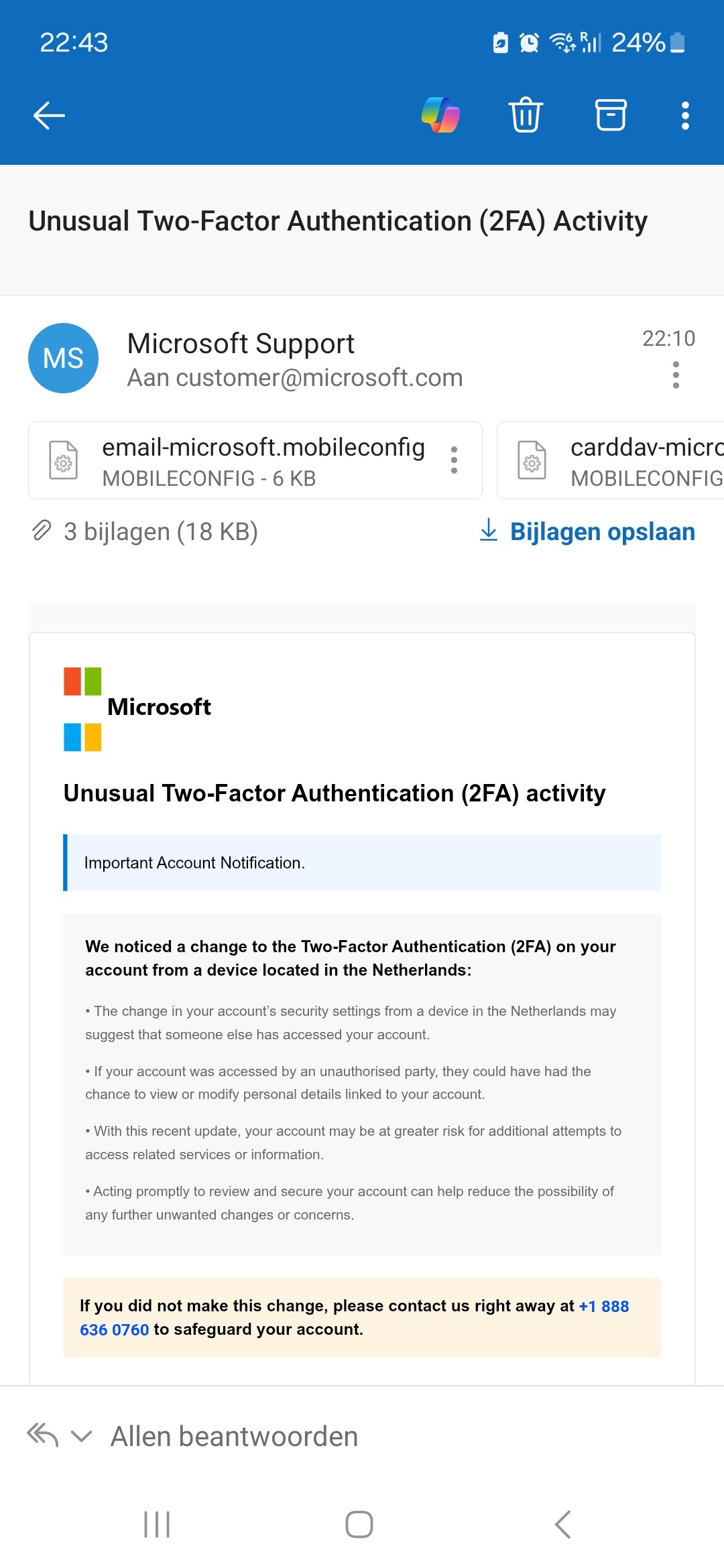Archive this email using box icon
This screenshot has width=724, height=1568.
pyautogui.click(x=611, y=115)
